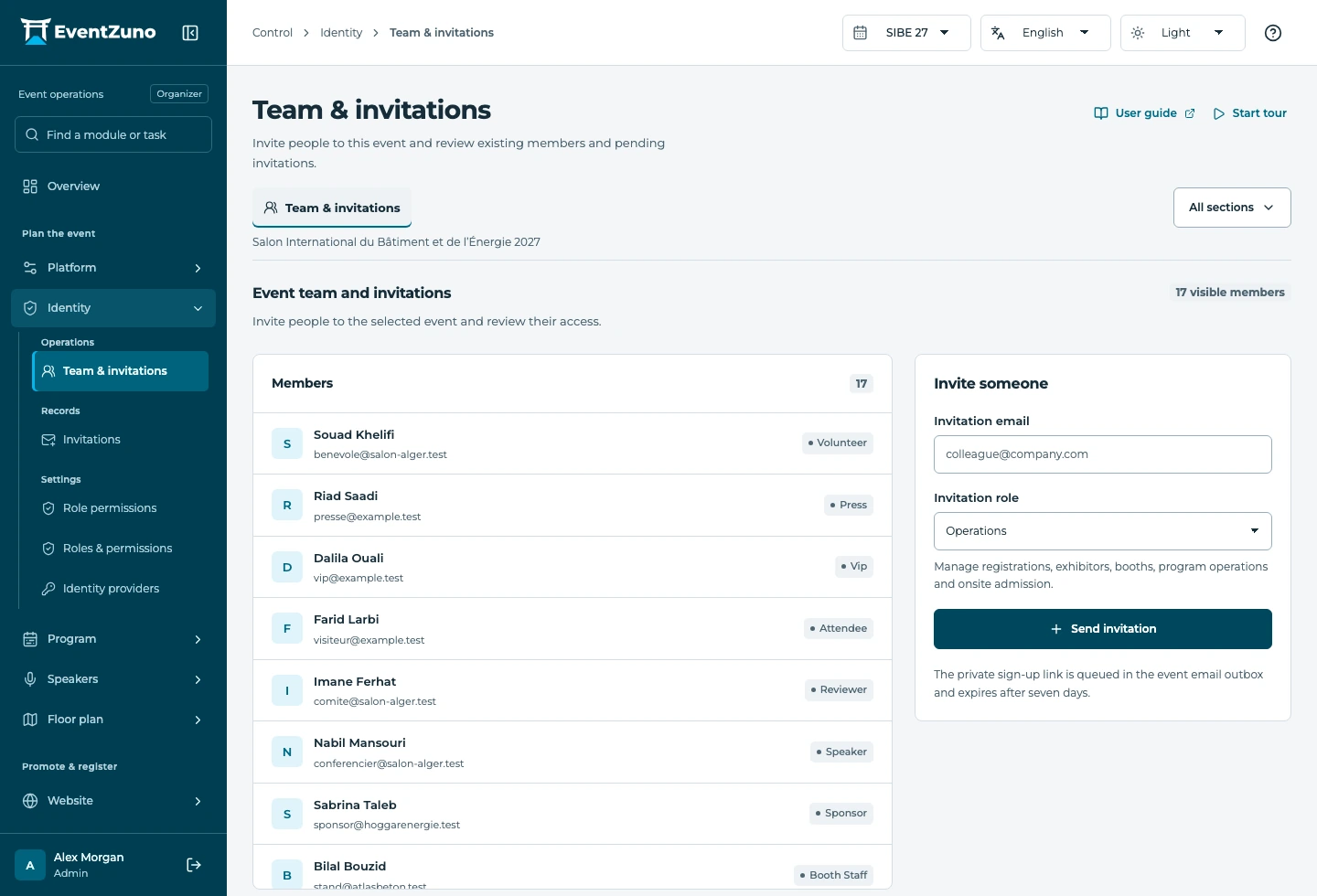Click the Members count badge 17

click(x=862, y=384)
